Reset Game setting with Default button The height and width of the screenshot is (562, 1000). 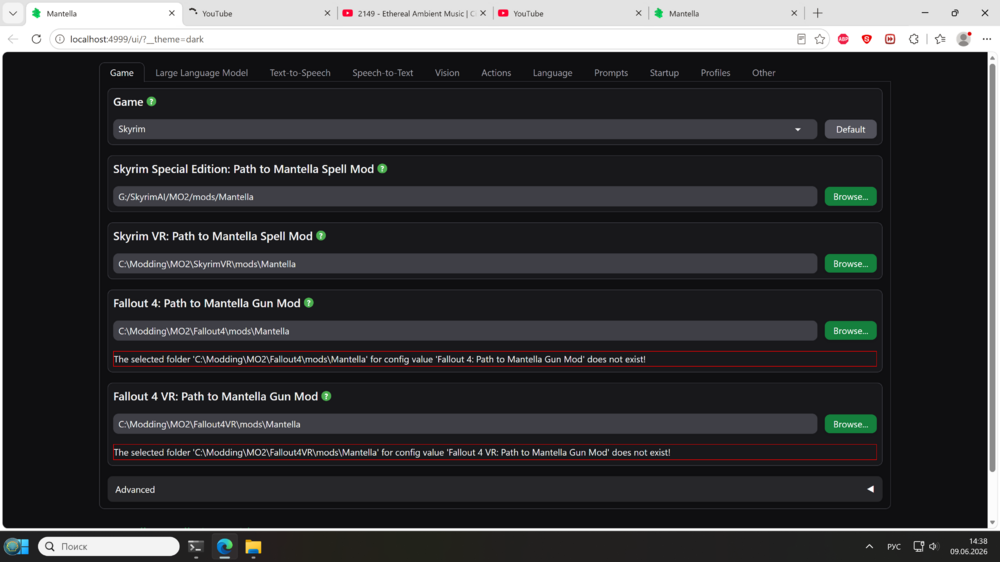click(850, 129)
